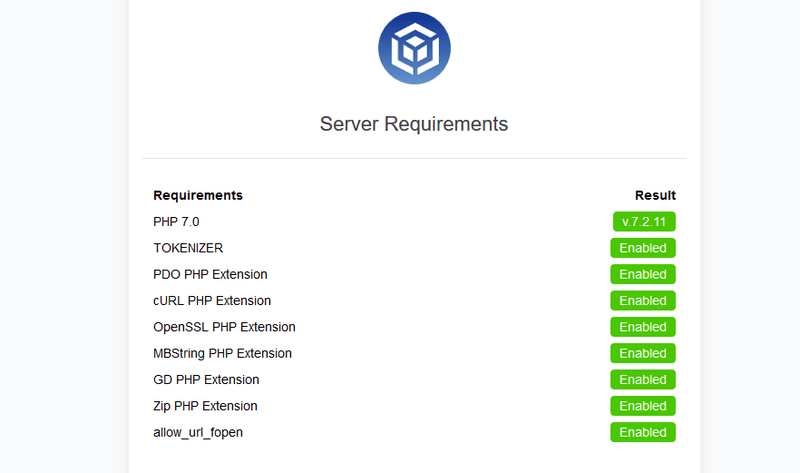Select the OpenSSL PHP Extension label
This screenshot has width=800, height=473.
[224, 327]
